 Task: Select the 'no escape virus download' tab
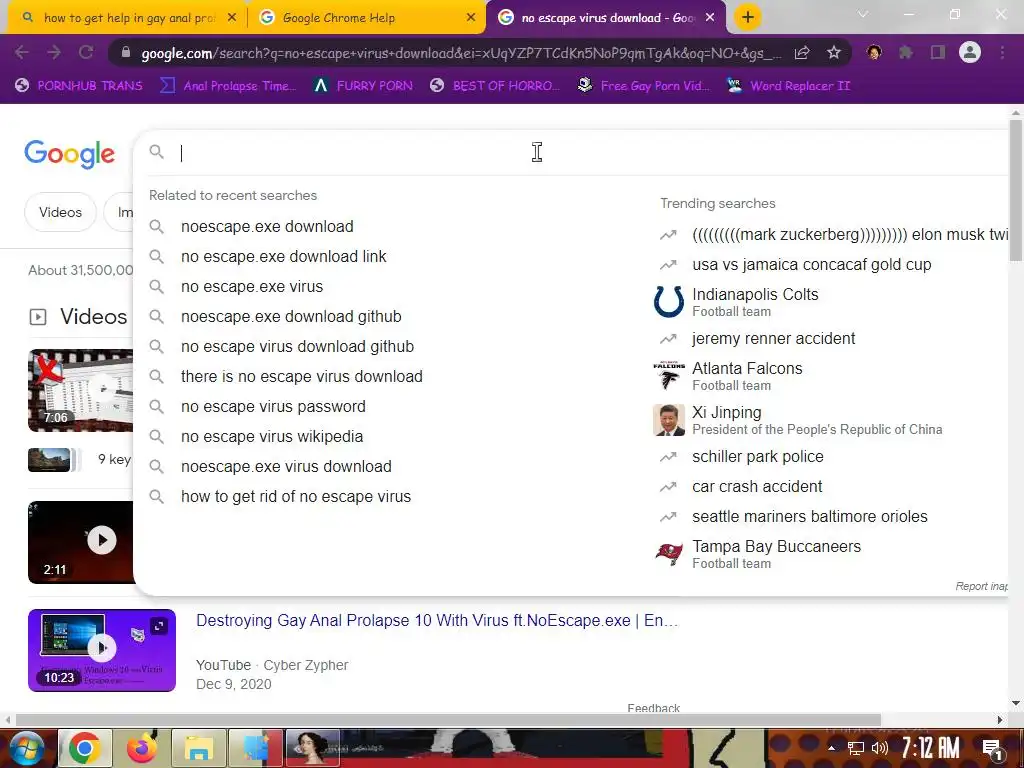coord(605,18)
